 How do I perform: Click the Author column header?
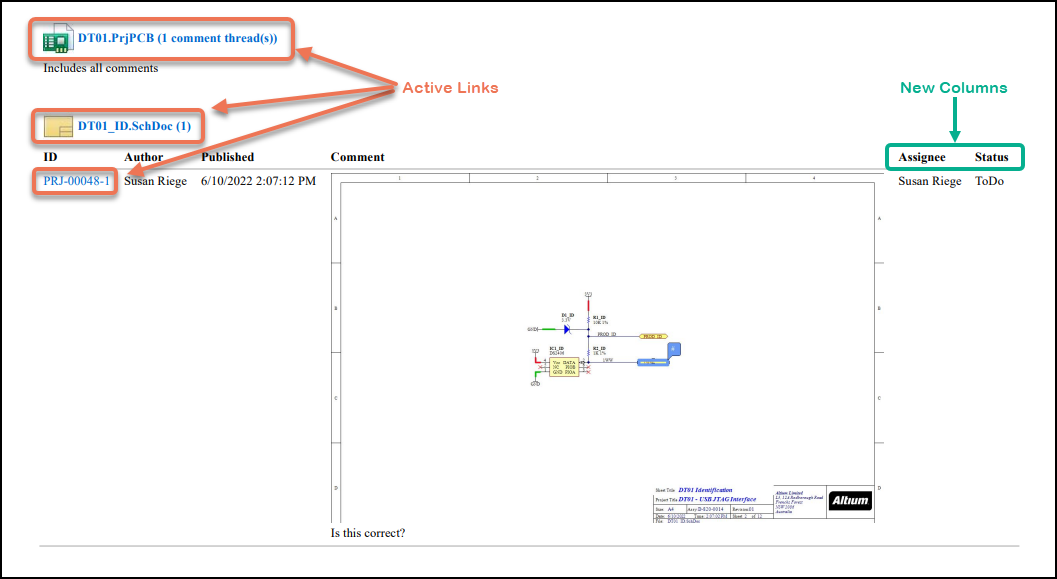pos(143,157)
